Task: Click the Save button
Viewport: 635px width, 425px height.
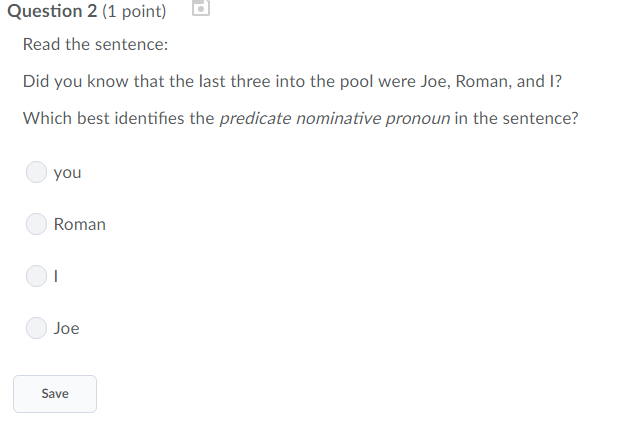Action: click(55, 394)
